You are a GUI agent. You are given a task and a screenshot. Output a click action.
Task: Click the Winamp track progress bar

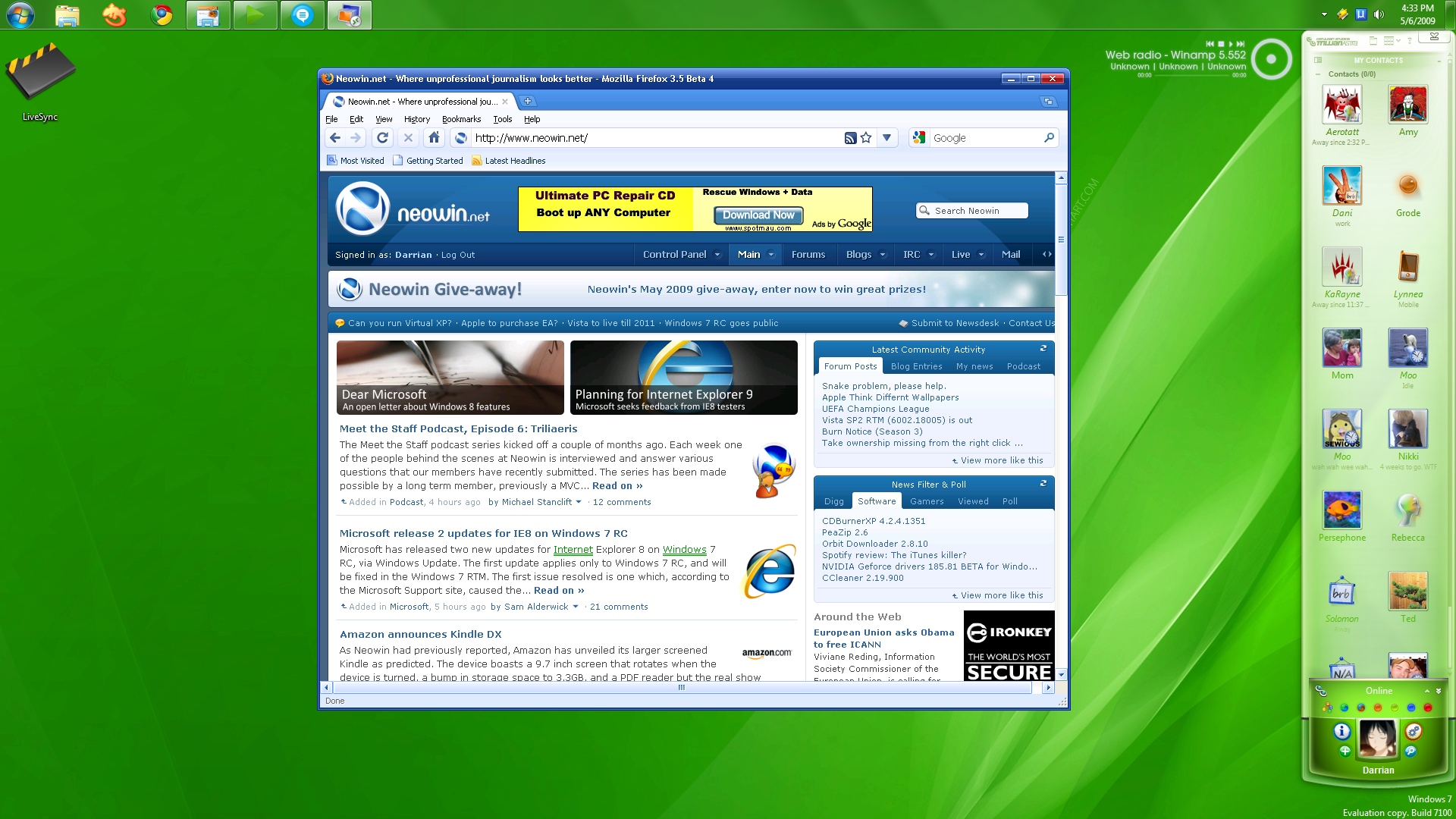point(1191,75)
